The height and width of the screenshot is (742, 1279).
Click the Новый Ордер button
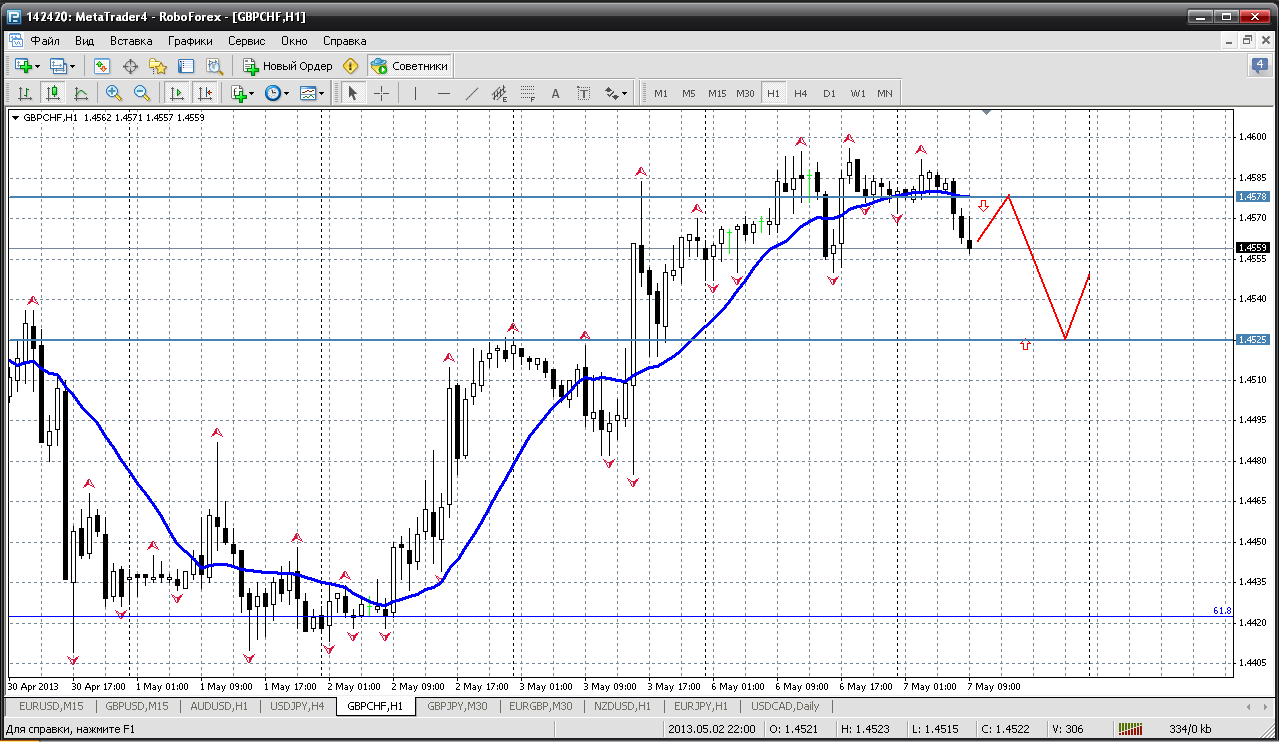click(x=287, y=66)
